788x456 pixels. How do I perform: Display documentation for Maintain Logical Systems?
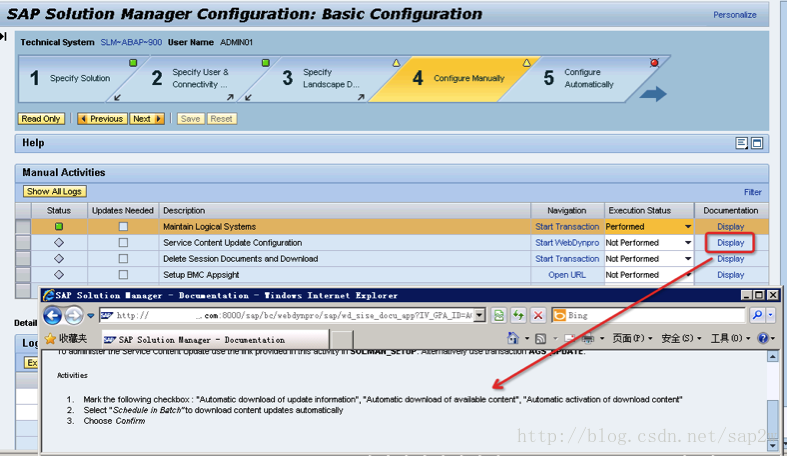[x=731, y=227]
